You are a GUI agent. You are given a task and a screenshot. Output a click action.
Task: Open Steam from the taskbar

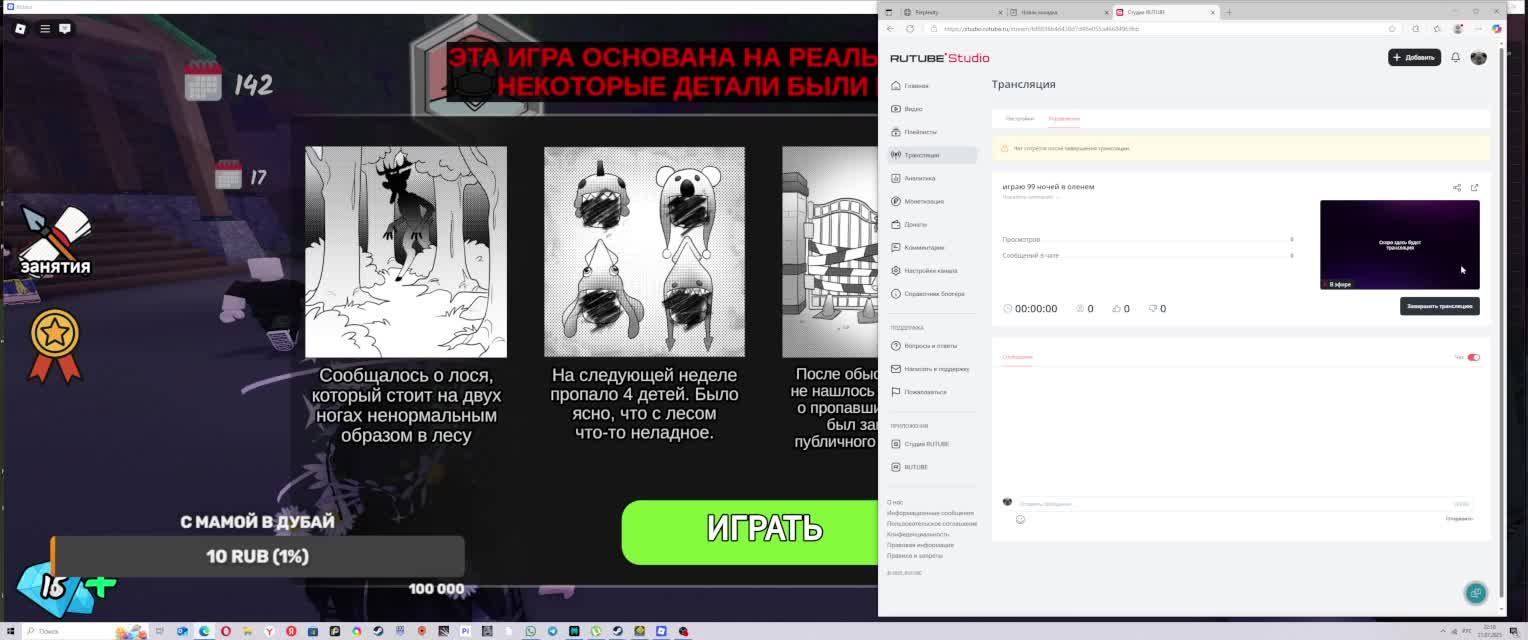pyautogui.click(x=377, y=631)
